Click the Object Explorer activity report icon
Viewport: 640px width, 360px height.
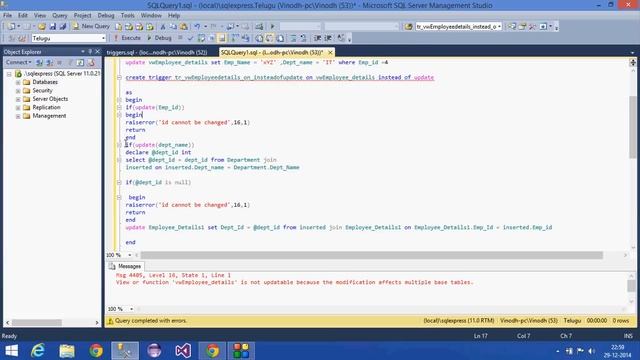[x=91, y=62]
